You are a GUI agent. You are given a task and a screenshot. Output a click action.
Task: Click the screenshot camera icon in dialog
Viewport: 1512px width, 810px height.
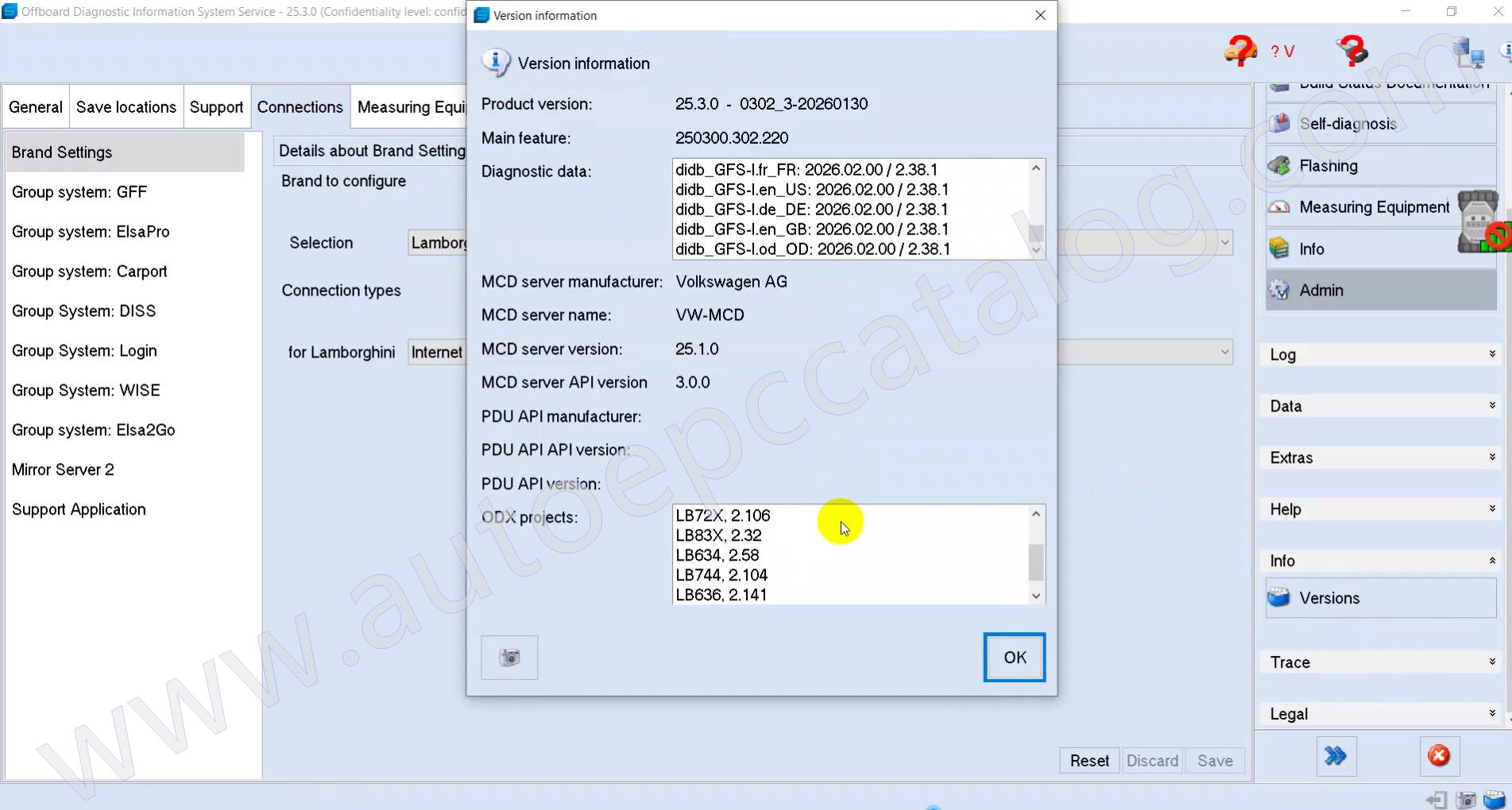(509, 658)
